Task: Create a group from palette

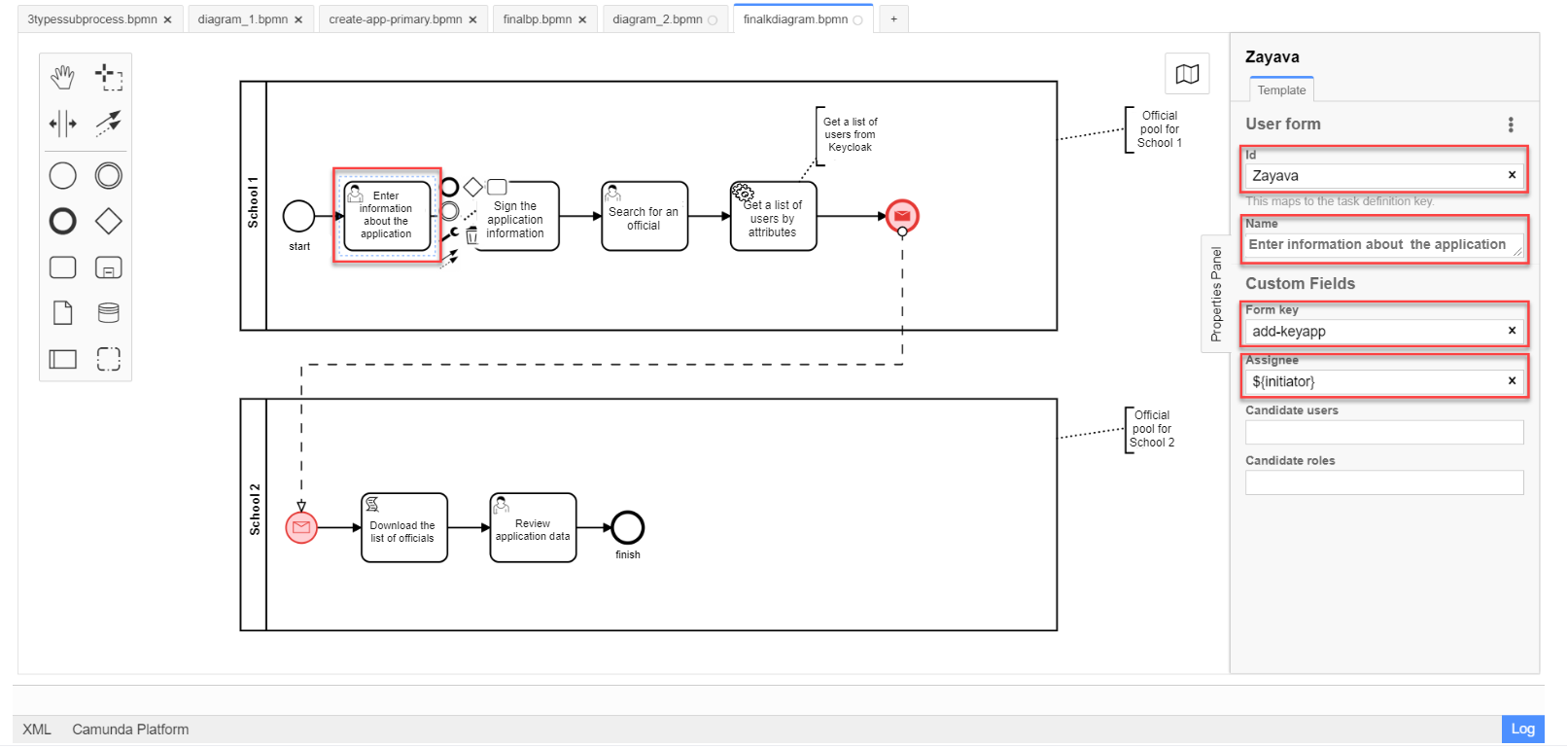Action: 109,359
